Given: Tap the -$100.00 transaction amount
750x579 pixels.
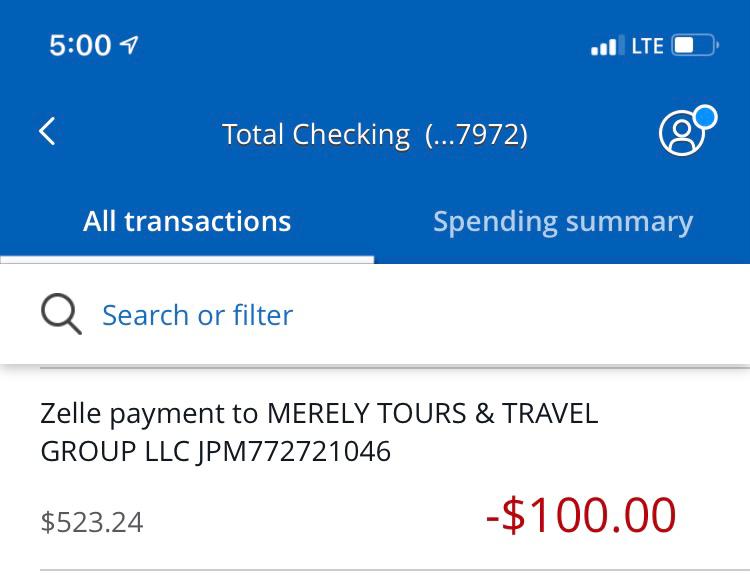Looking at the screenshot, I should pyautogui.click(x=581, y=515).
